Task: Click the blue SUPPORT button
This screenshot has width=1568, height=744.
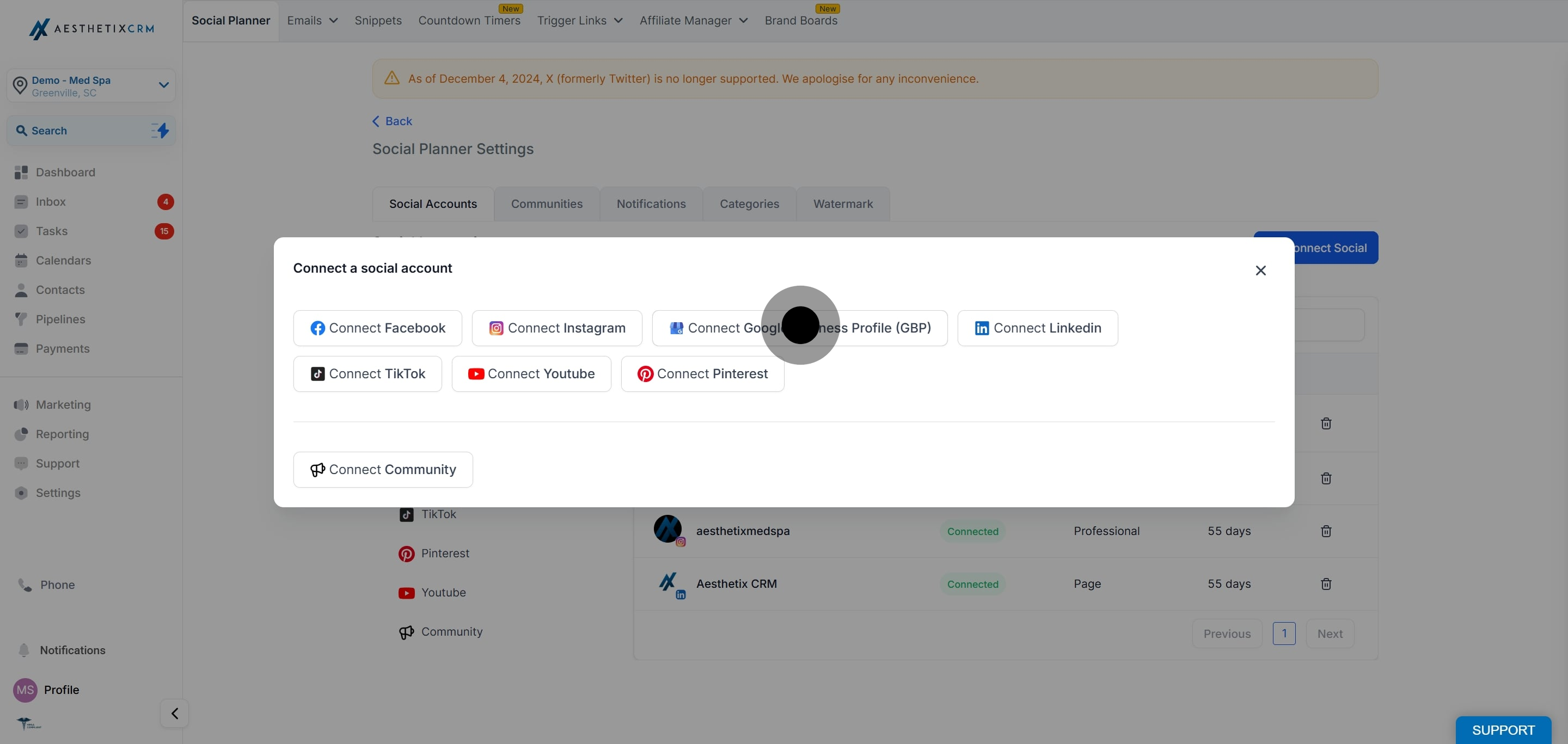Action: 1502,729
